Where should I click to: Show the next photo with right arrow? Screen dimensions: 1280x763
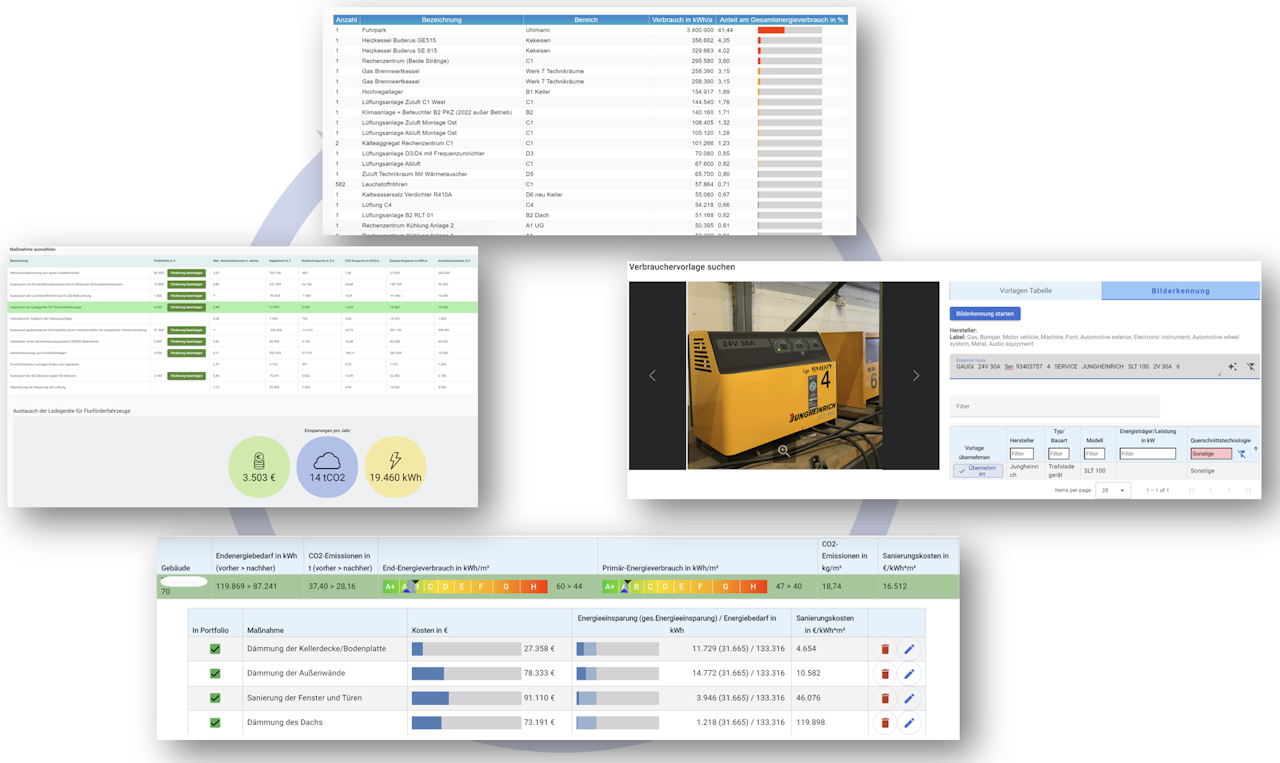coord(915,376)
